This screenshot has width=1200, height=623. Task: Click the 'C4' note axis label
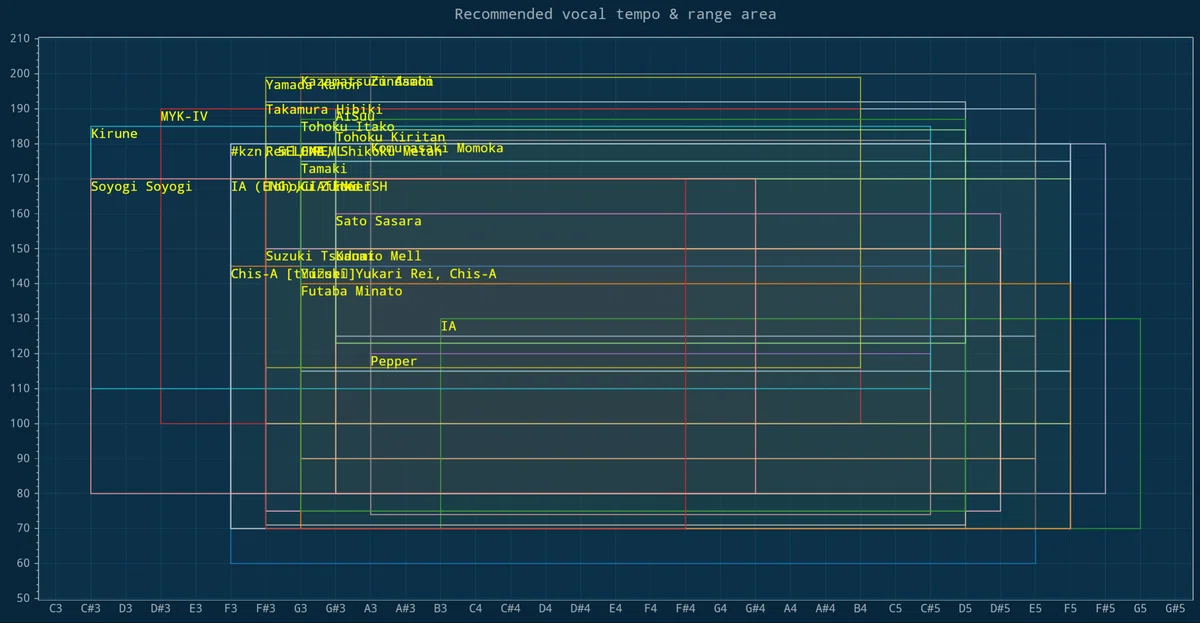(475, 608)
